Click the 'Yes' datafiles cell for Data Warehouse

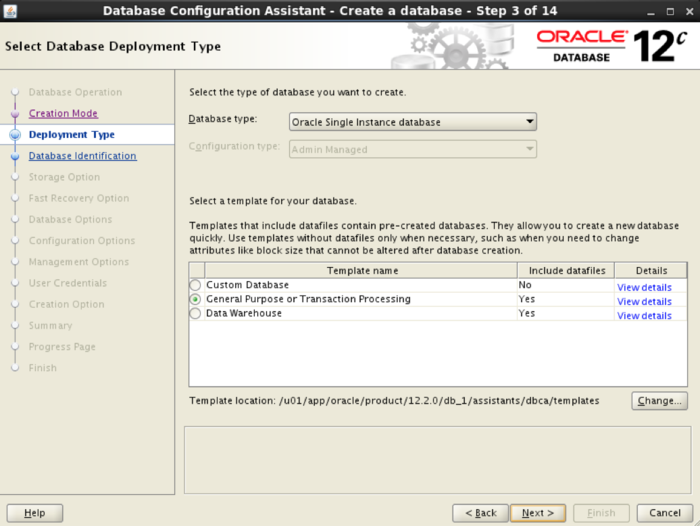(566, 313)
